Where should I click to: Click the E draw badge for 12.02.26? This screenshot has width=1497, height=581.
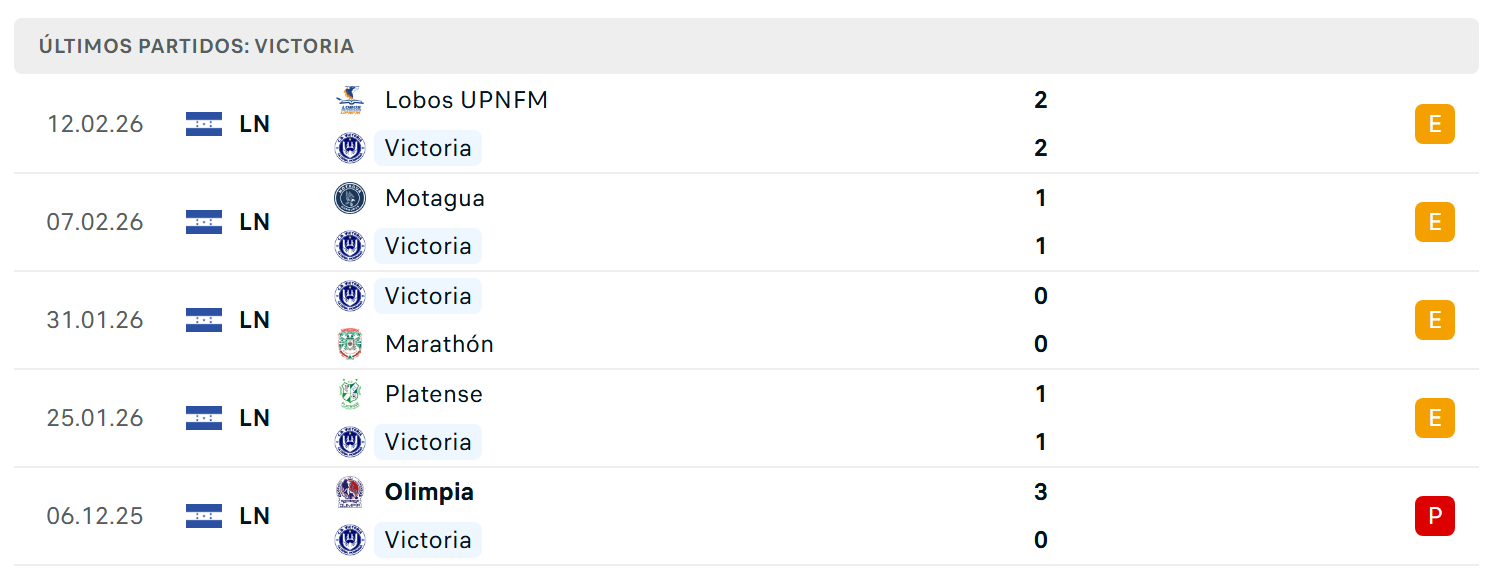click(1435, 124)
